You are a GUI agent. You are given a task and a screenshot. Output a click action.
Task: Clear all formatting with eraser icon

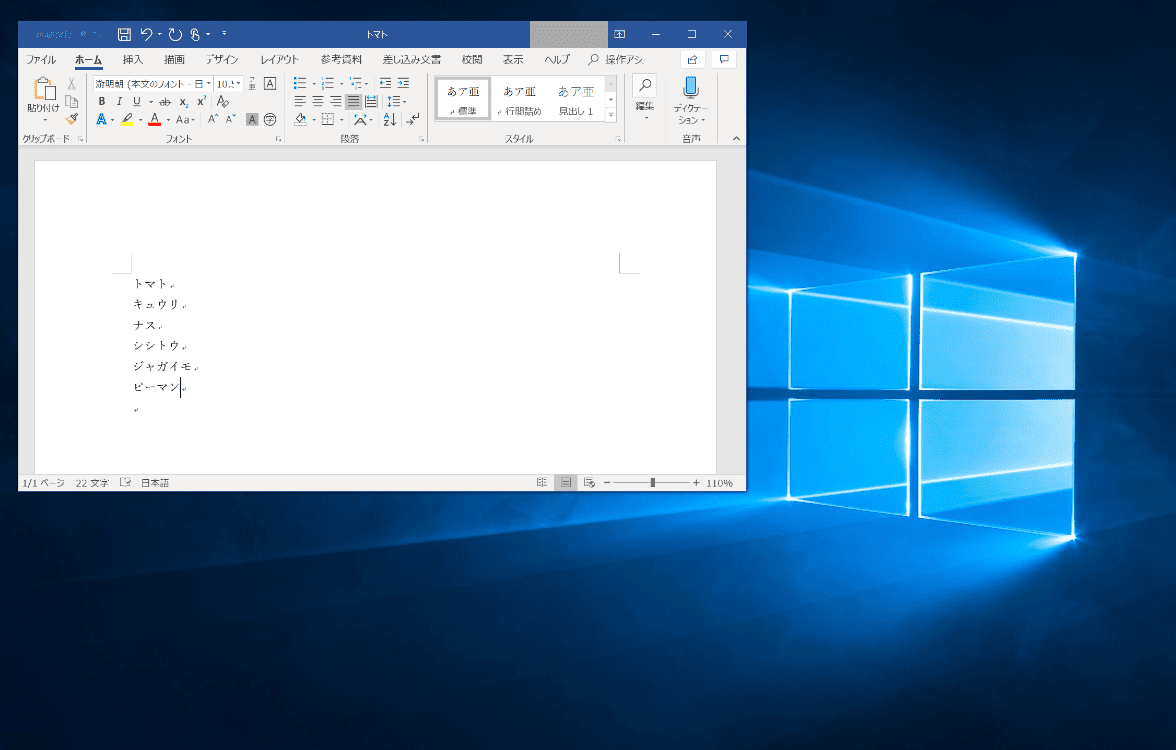pyautogui.click(x=223, y=101)
